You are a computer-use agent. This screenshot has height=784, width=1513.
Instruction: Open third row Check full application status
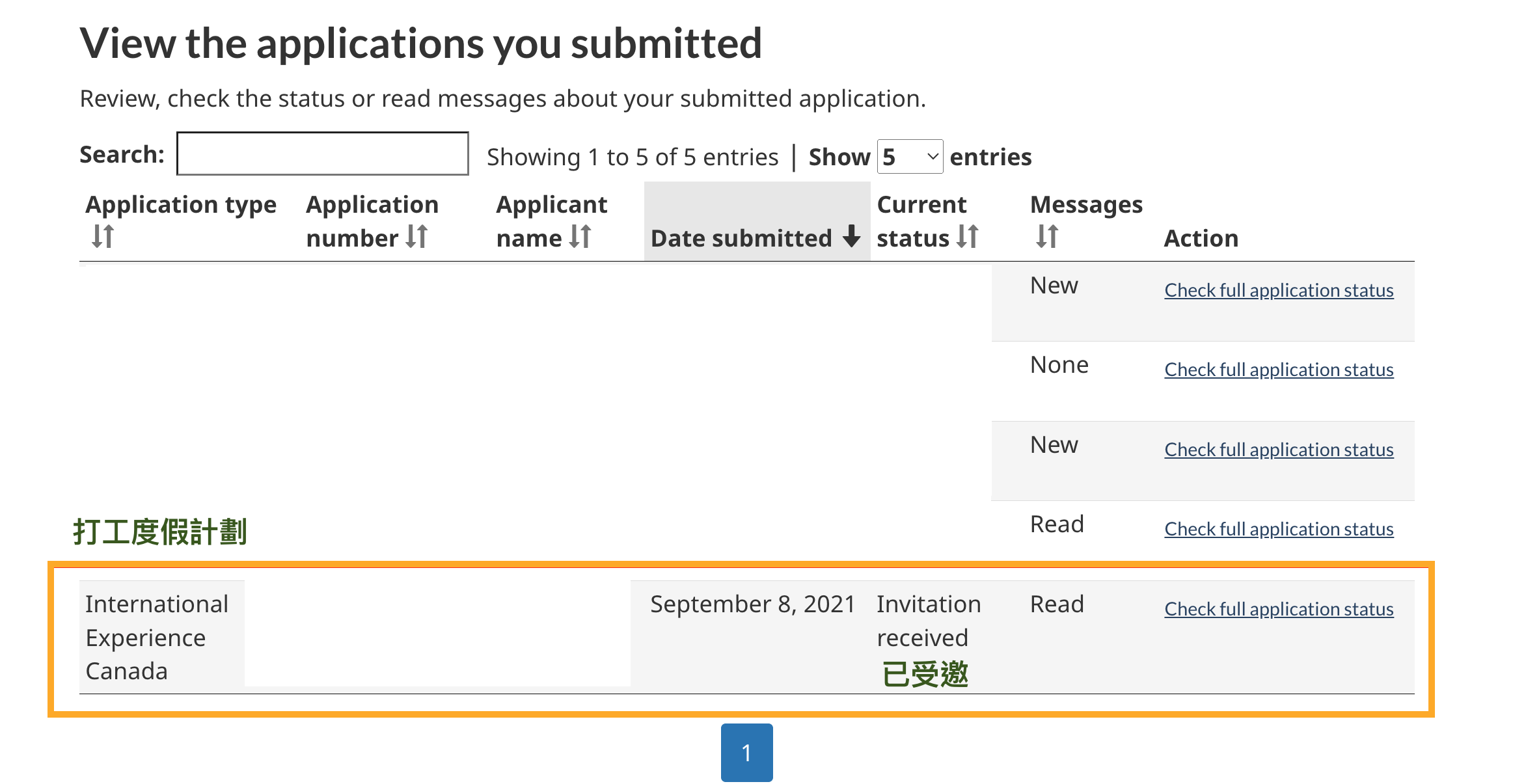[1279, 450]
